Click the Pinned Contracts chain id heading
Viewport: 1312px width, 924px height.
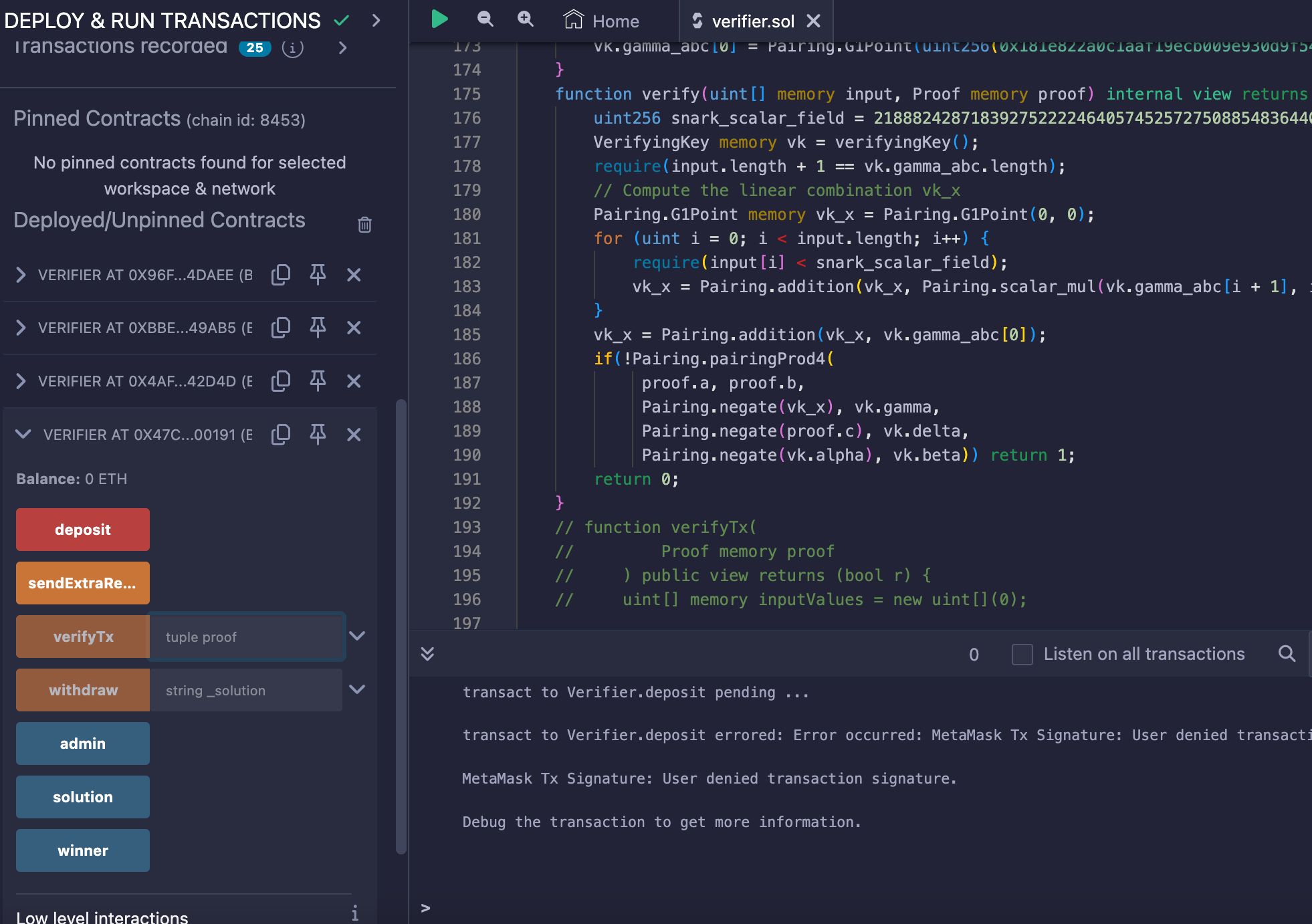tap(159, 119)
